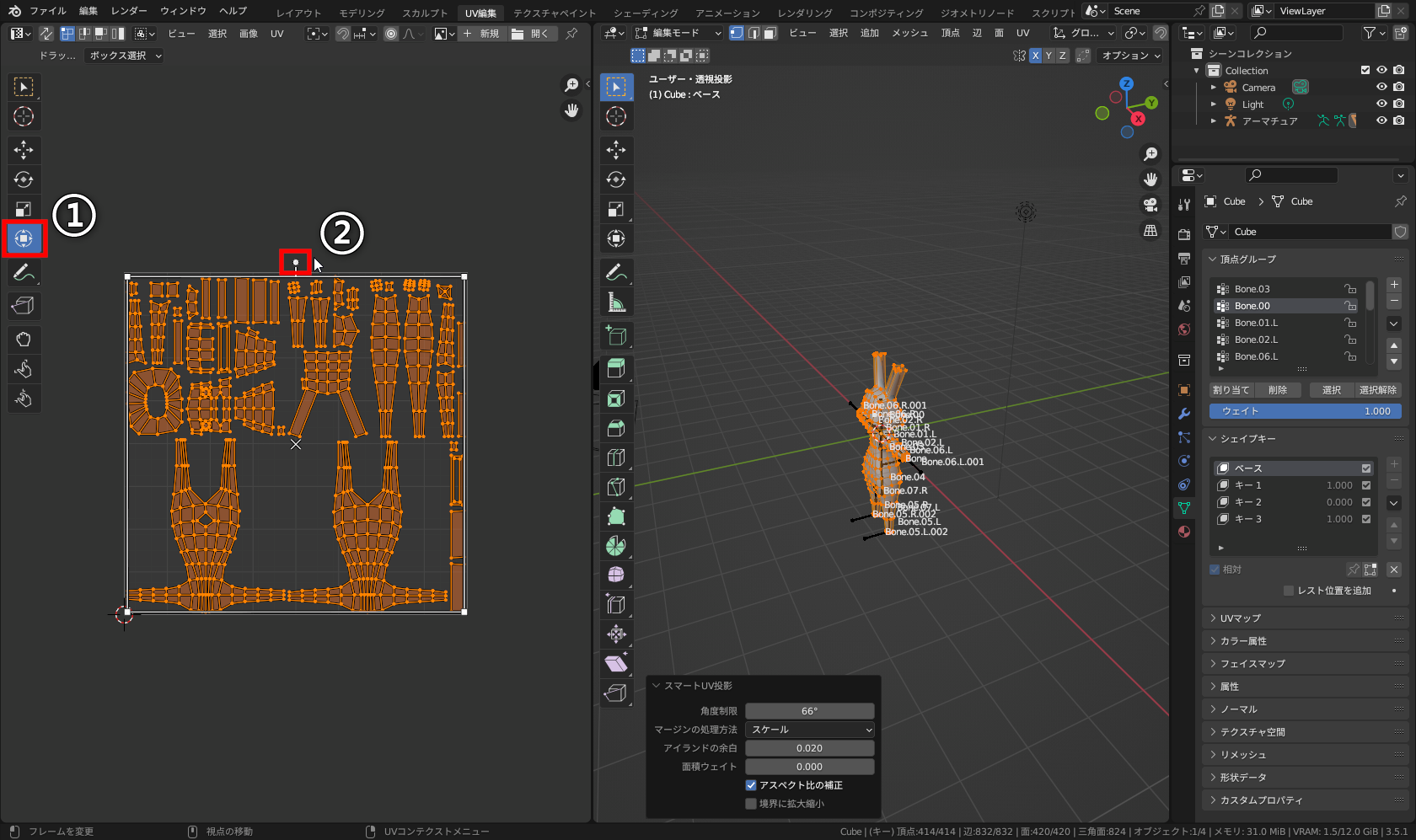Choose the Grab tool in UV editor
The height and width of the screenshot is (840, 1416).
24,340
